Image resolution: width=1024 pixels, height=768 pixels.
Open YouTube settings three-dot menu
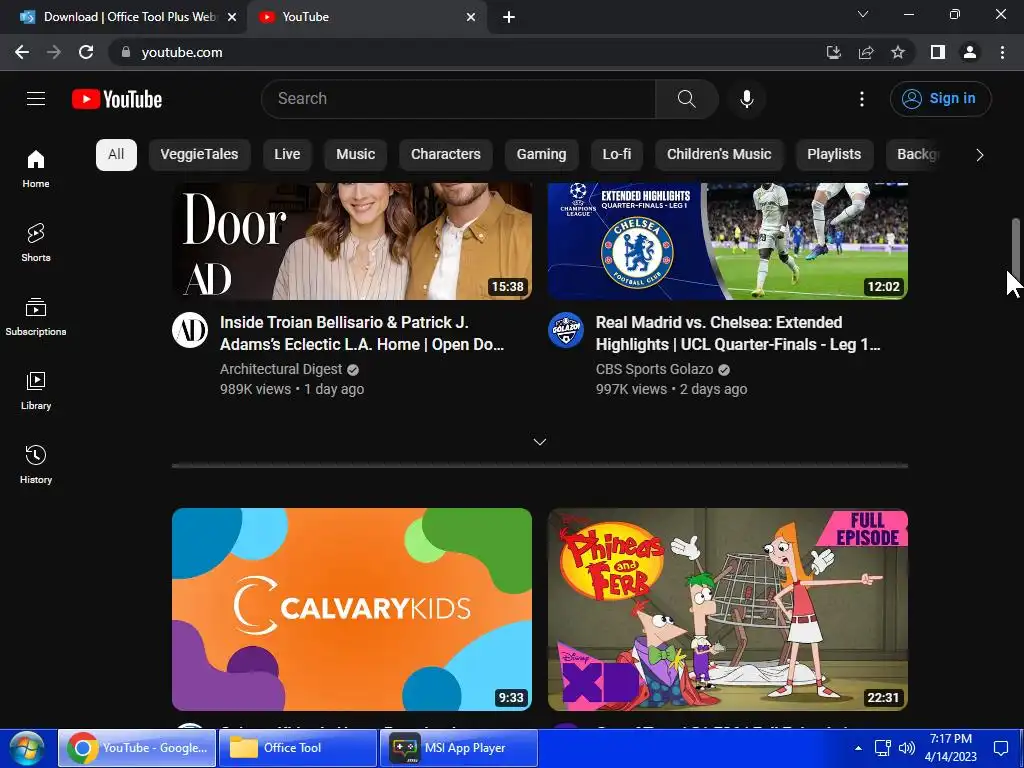(861, 99)
